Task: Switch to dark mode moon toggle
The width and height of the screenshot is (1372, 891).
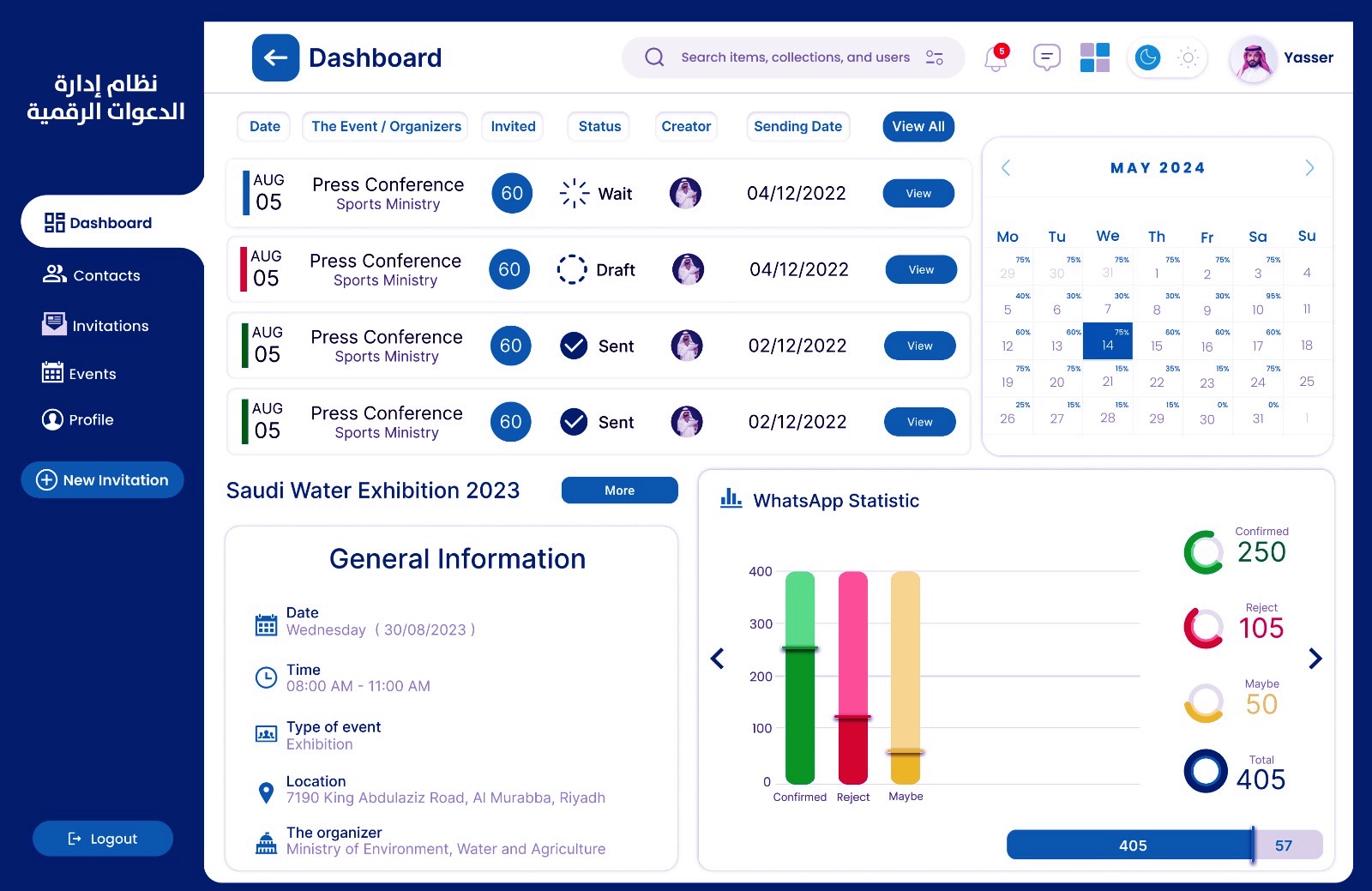Action: [x=1147, y=57]
